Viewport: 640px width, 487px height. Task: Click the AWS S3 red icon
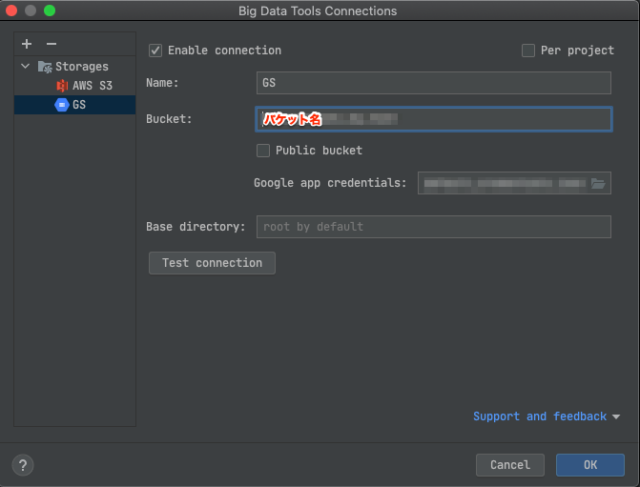(x=62, y=86)
